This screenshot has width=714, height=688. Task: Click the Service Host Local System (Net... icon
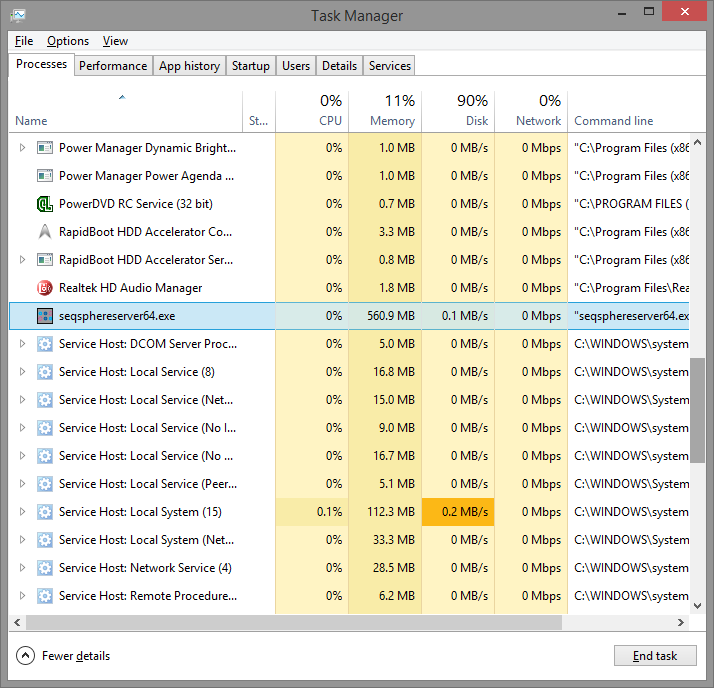click(45, 540)
